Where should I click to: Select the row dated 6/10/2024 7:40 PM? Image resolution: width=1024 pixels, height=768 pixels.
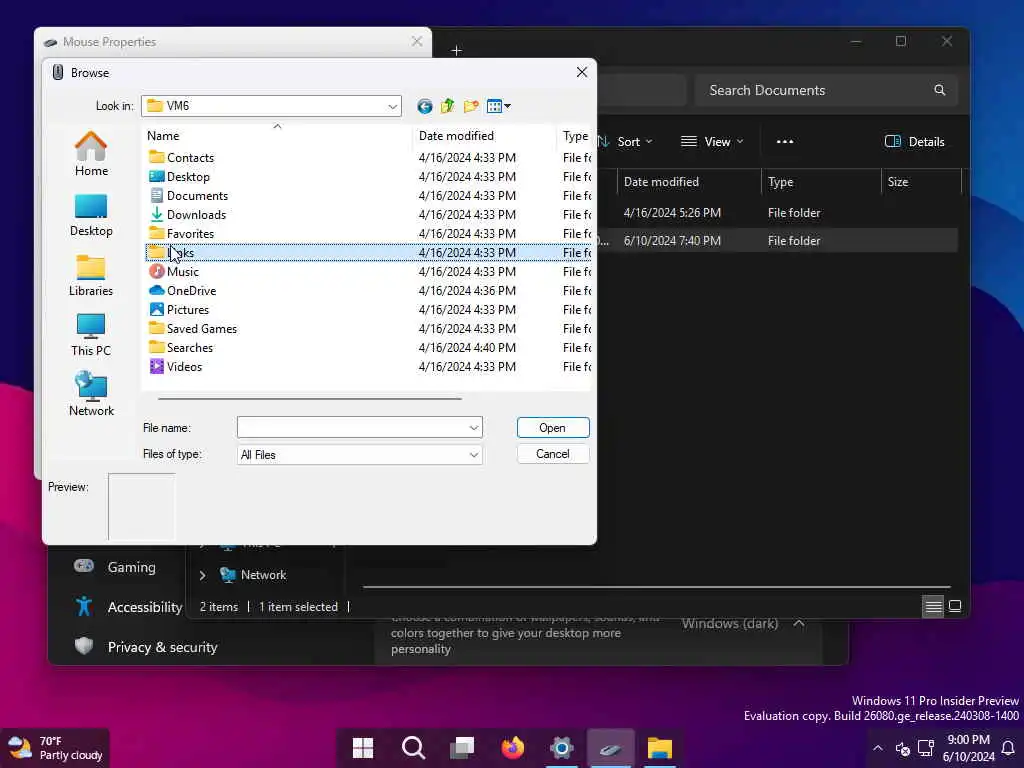777,240
